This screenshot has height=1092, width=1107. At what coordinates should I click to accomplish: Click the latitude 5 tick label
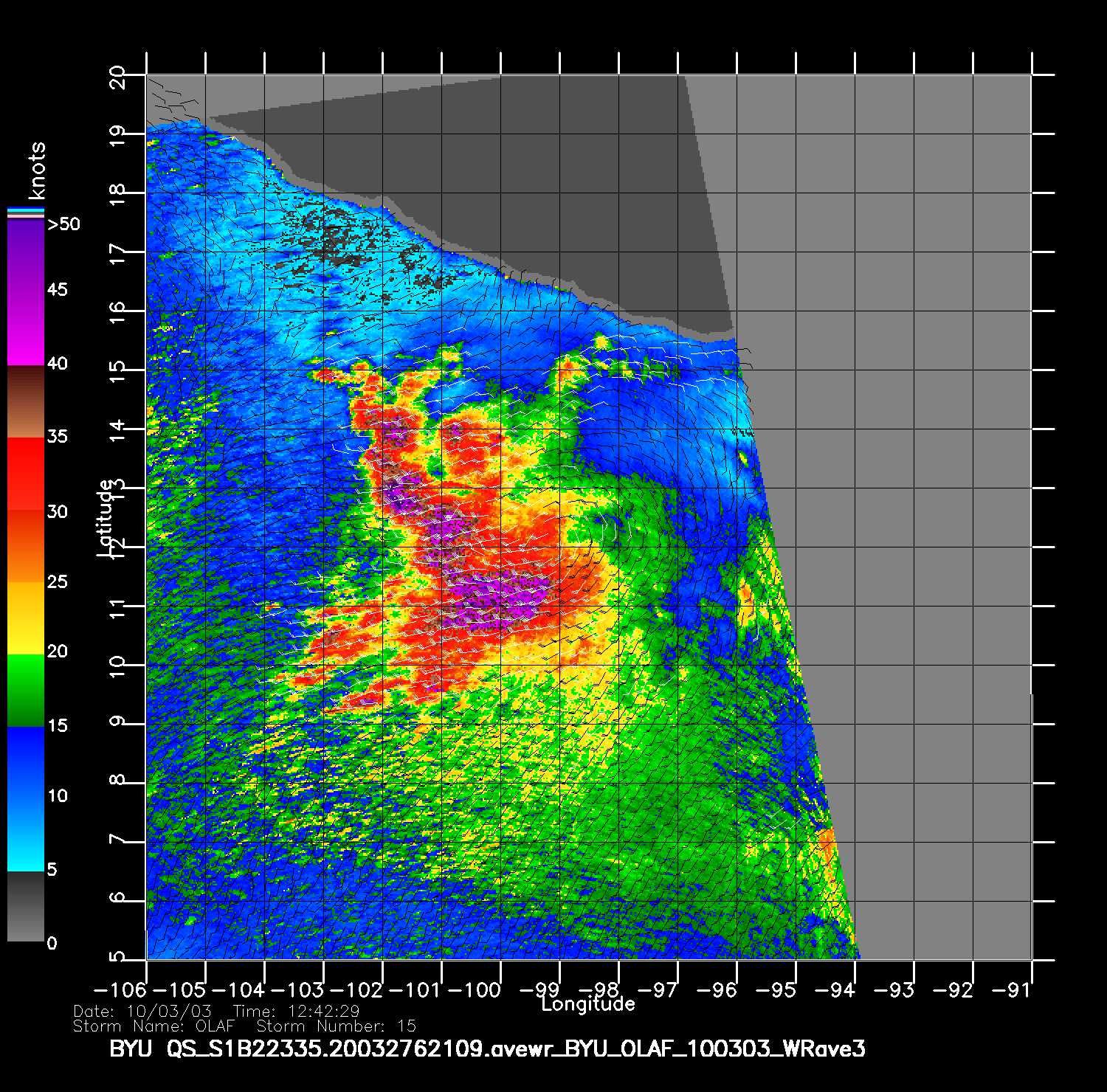[117, 957]
